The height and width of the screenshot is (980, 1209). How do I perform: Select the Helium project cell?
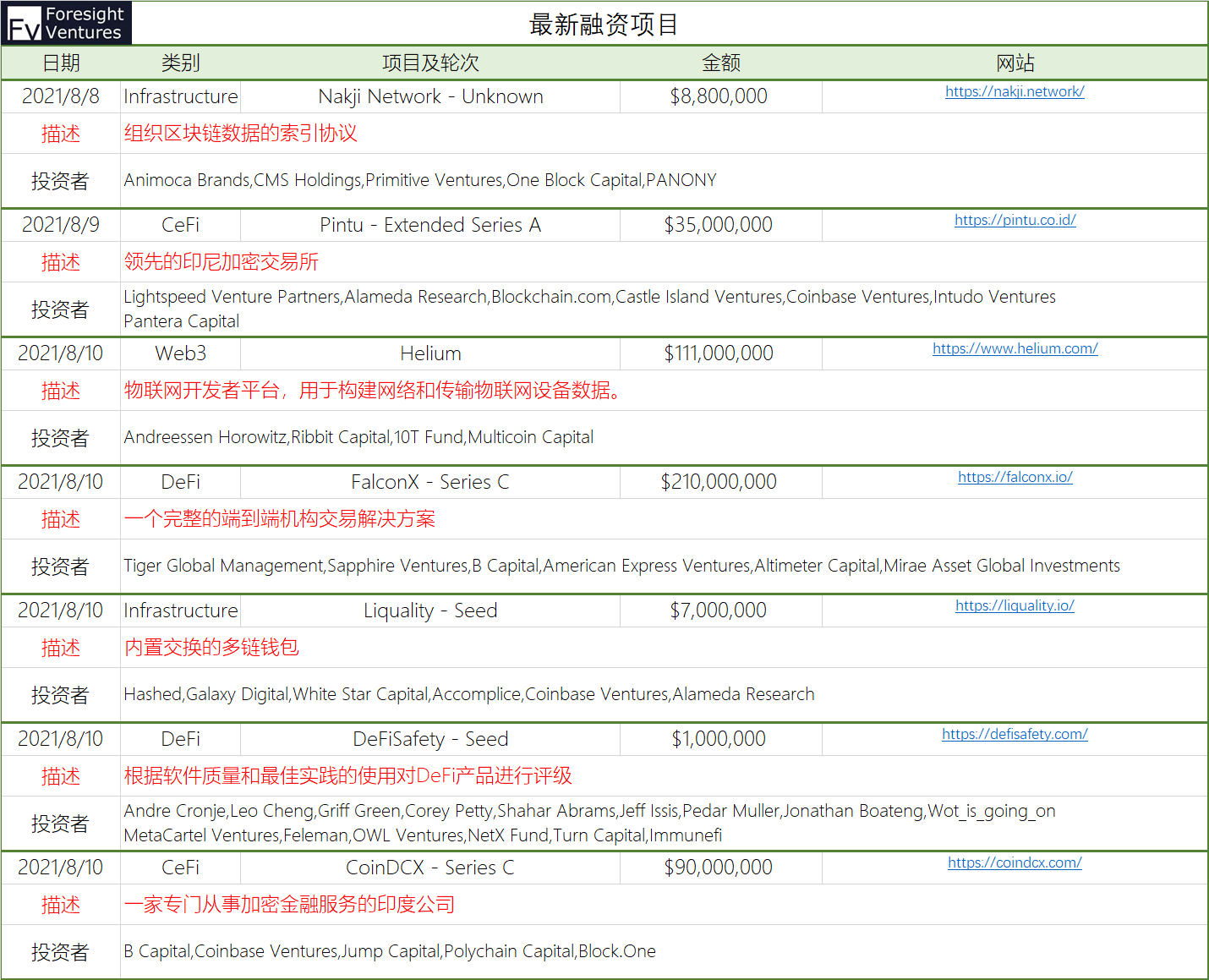[430, 353]
